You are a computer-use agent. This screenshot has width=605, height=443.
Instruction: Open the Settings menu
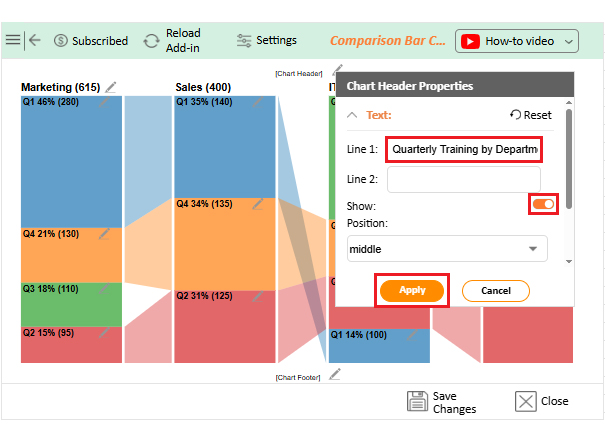pos(266,41)
